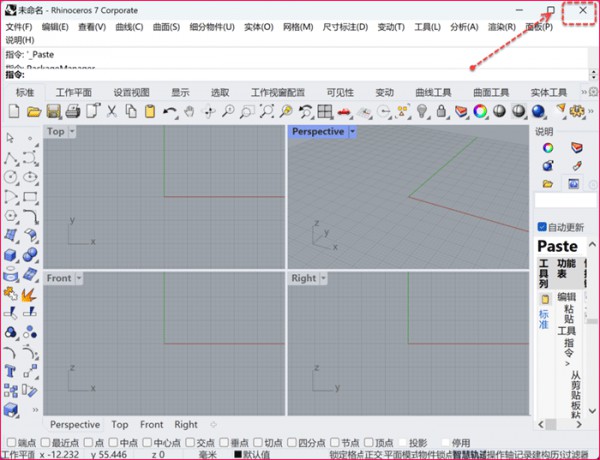This screenshot has width=600, height=460.
Task: Click the Copy icon in the toolbar
Action: (131, 111)
